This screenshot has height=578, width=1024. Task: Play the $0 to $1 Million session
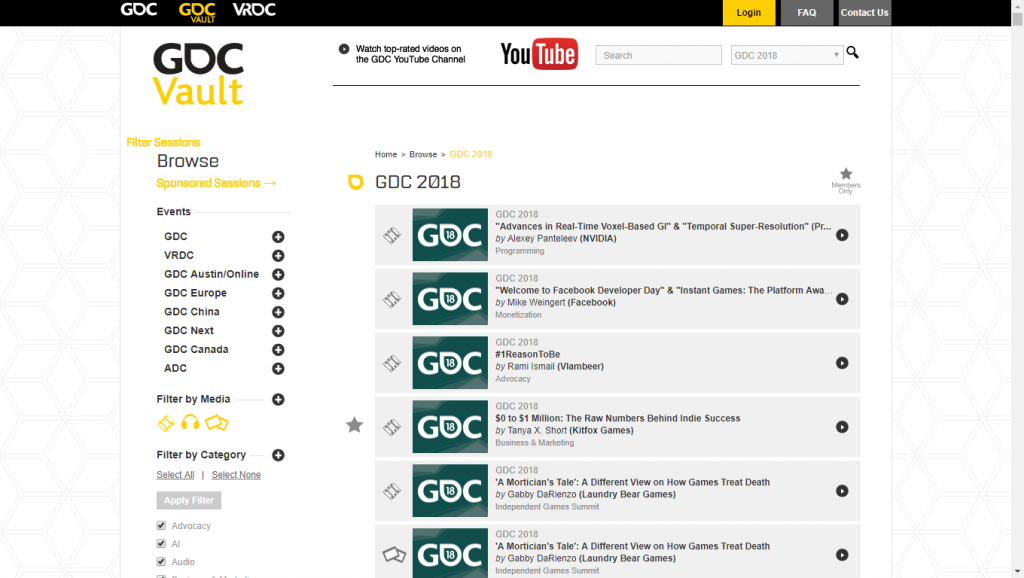pos(842,427)
